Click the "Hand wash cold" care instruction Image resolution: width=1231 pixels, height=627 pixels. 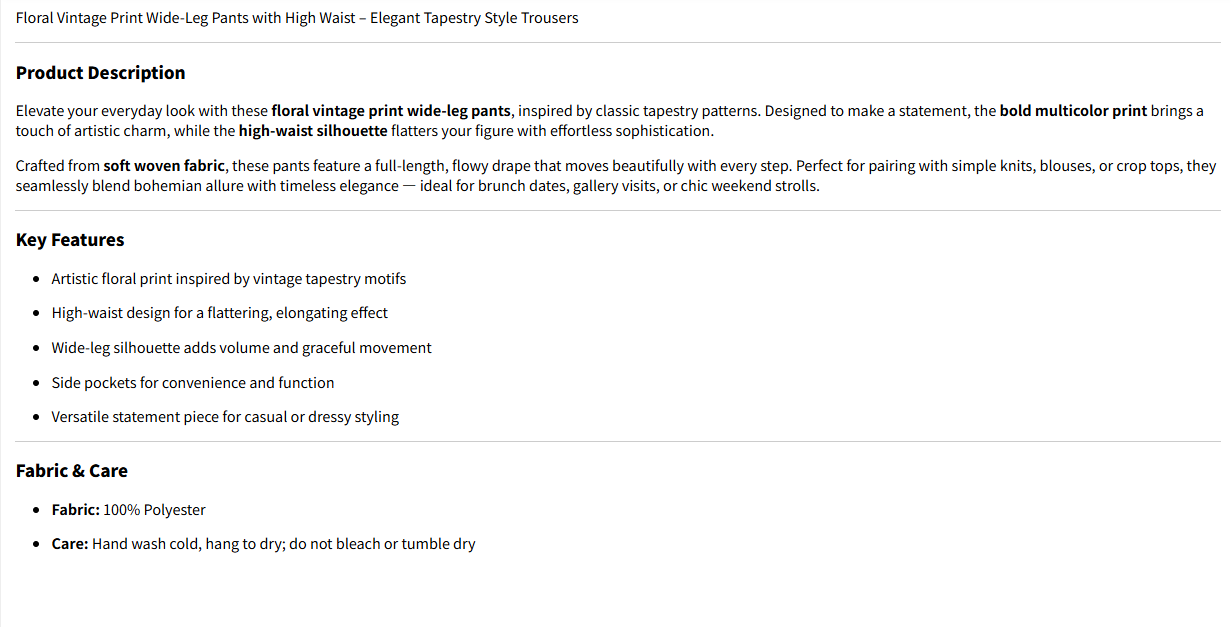[x=146, y=545]
